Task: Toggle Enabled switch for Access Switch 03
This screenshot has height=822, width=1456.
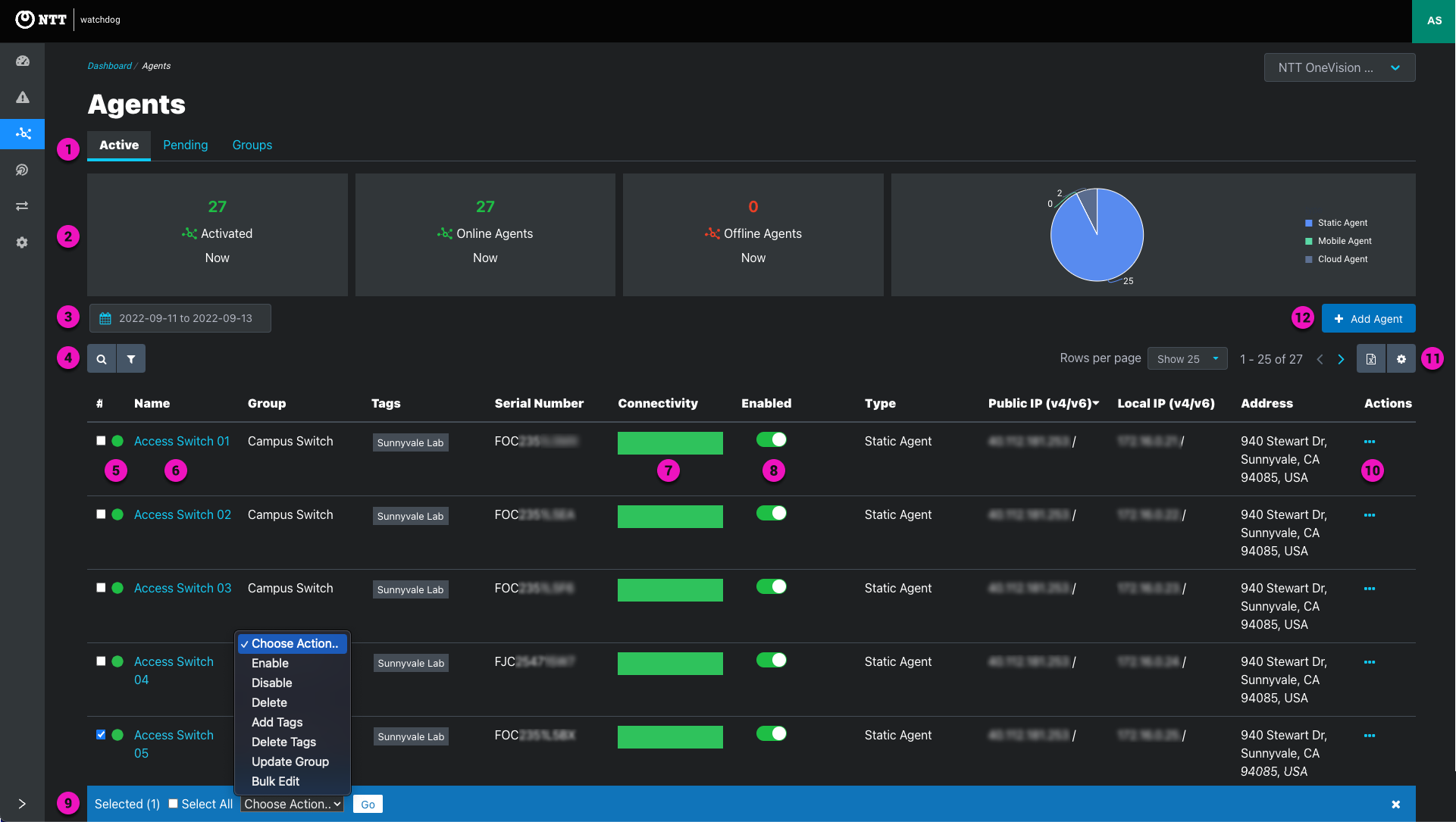Action: (772, 586)
